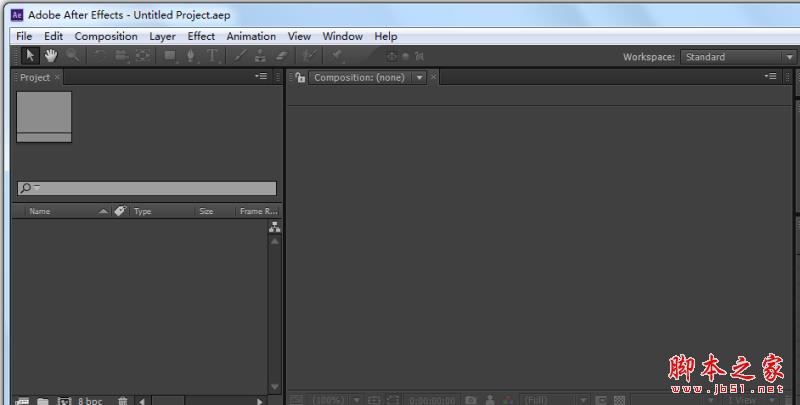Open the Window menu
Screen dimensions: 800x405
pyautogui.click(x=342, y=36)
